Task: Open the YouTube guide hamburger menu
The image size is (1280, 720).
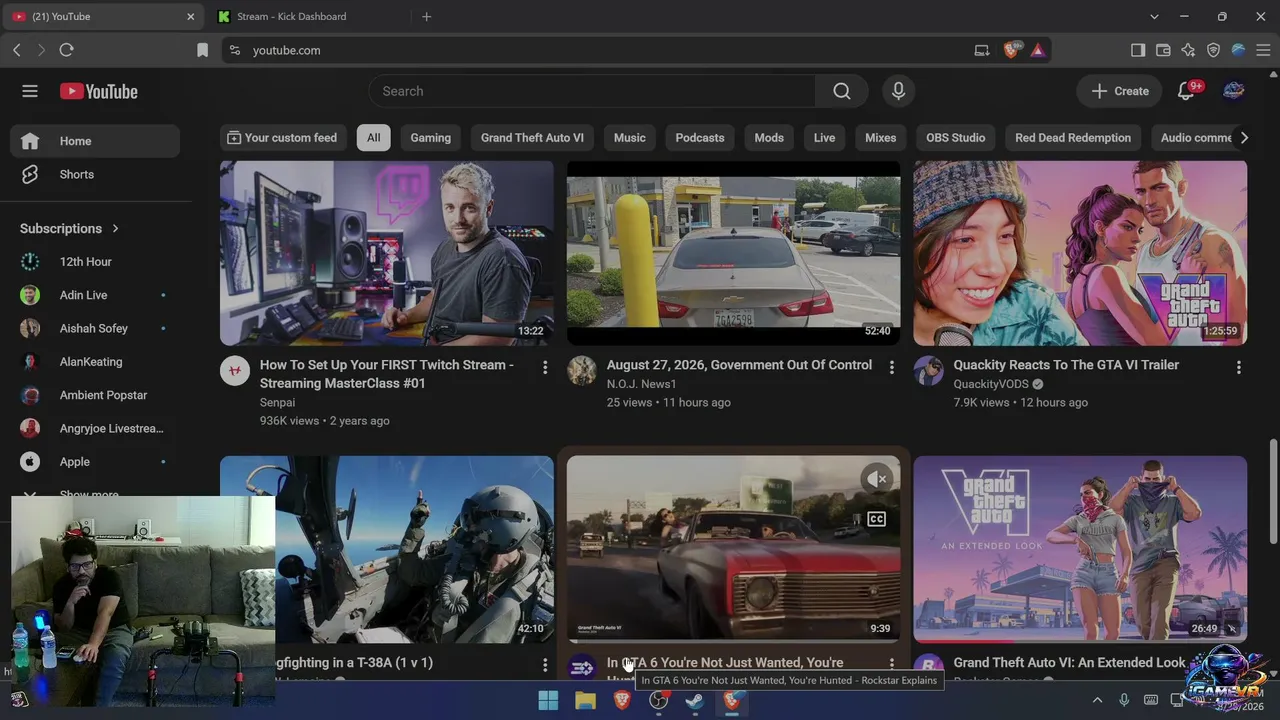Action: tap(30, 91)
